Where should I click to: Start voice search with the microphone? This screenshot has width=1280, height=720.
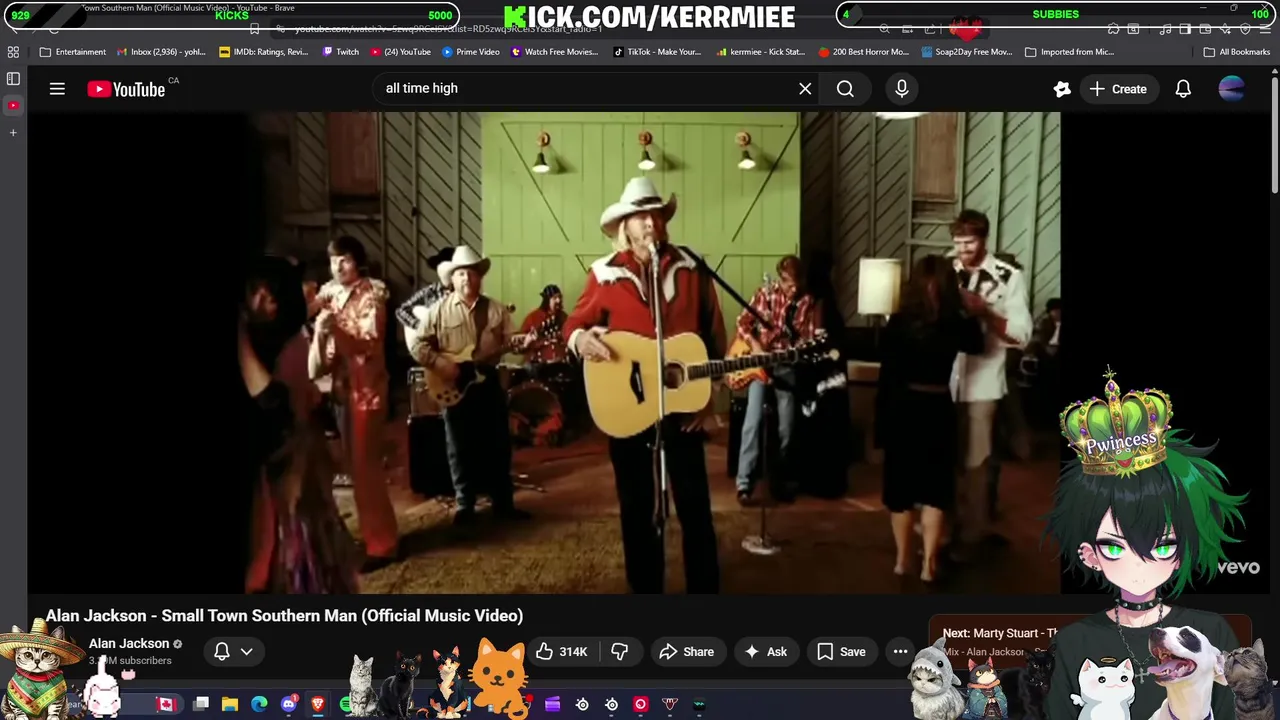tap(902, 89)
